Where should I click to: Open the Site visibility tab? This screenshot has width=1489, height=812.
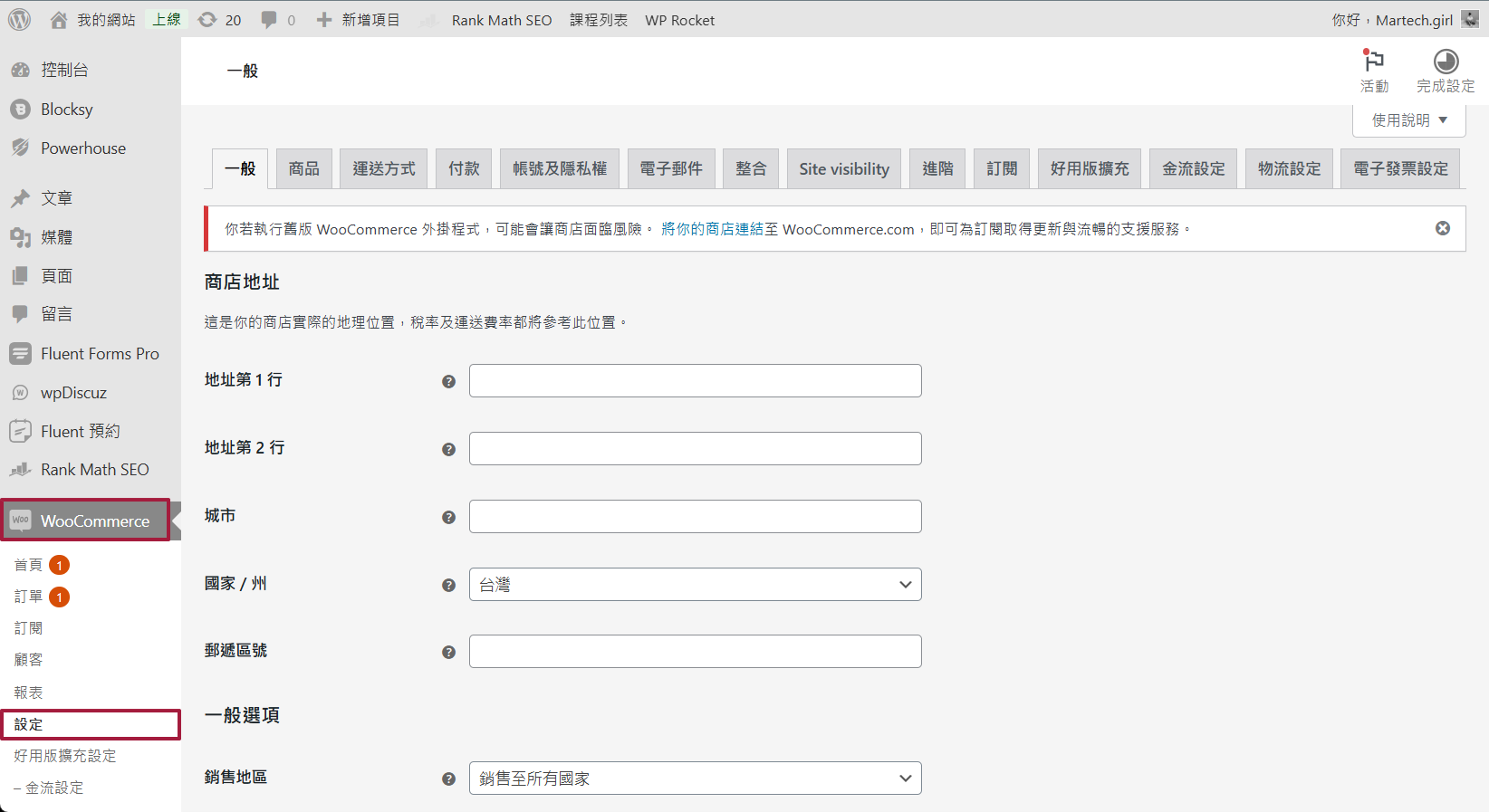(x=844, y=168)
